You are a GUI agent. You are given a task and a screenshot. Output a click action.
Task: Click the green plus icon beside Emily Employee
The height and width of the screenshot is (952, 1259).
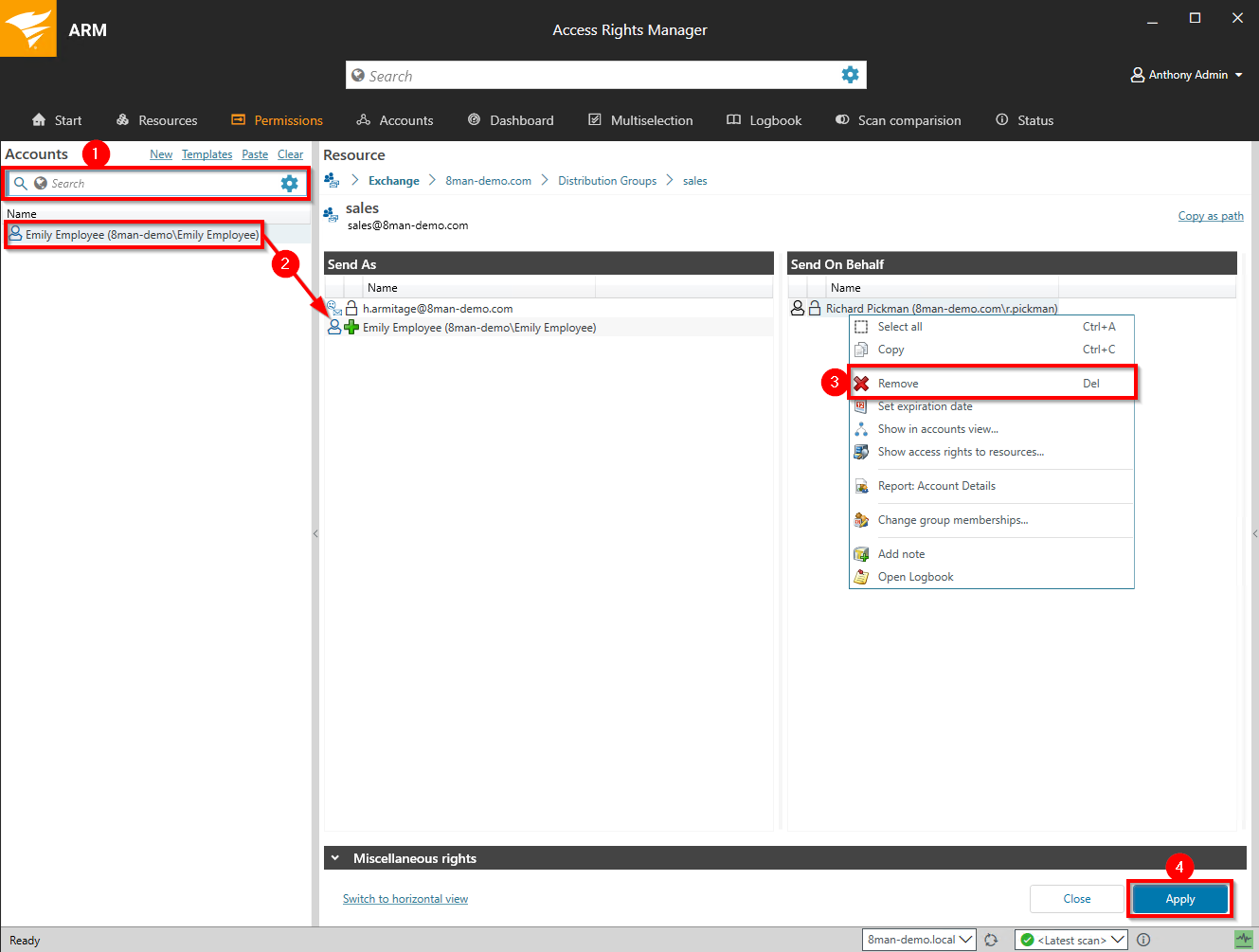coord(351,328)
